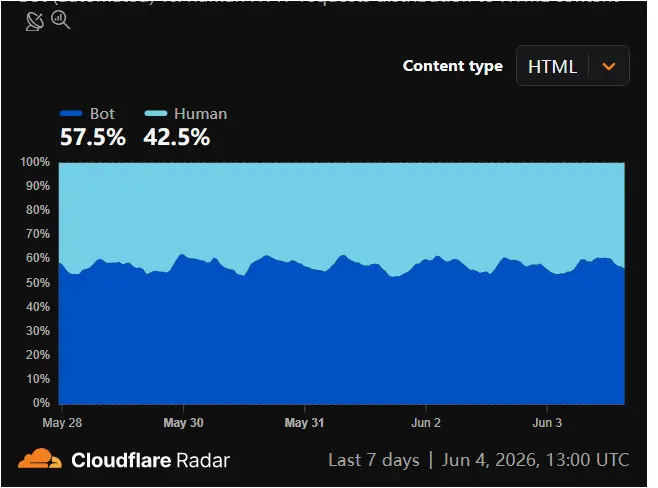
Task: Click the 100% y-axis label
Action: (x=35, y=162)
